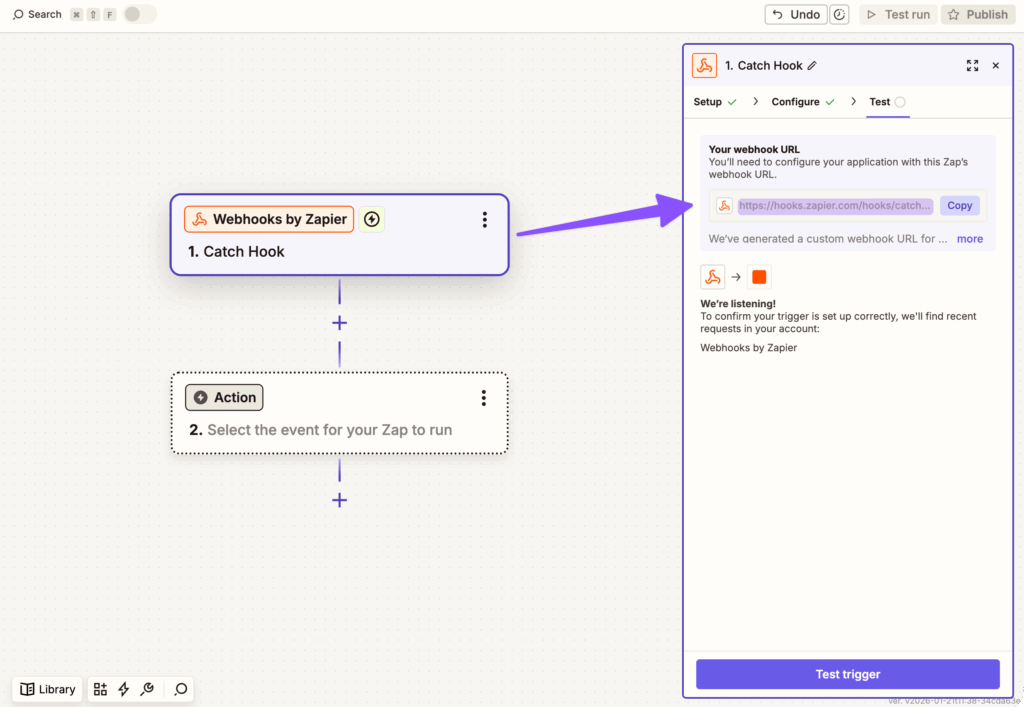Add a step using the plus below Catch Hook
This screenshot has width=1024, height=707.
[x=339, y=322]
